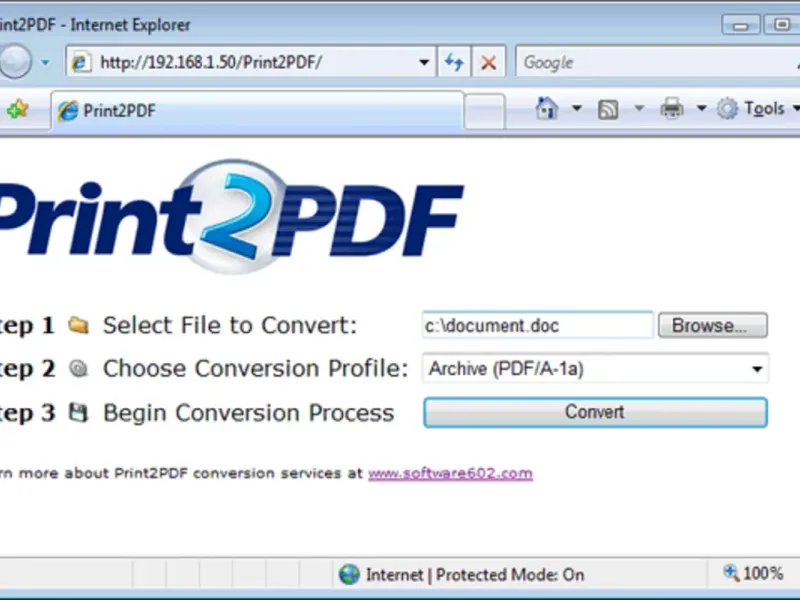Click the refresh arrows icon beside address bar
The height and width of the screenshot is (600, 800).
pyautogui.click(x=454, y=62)
